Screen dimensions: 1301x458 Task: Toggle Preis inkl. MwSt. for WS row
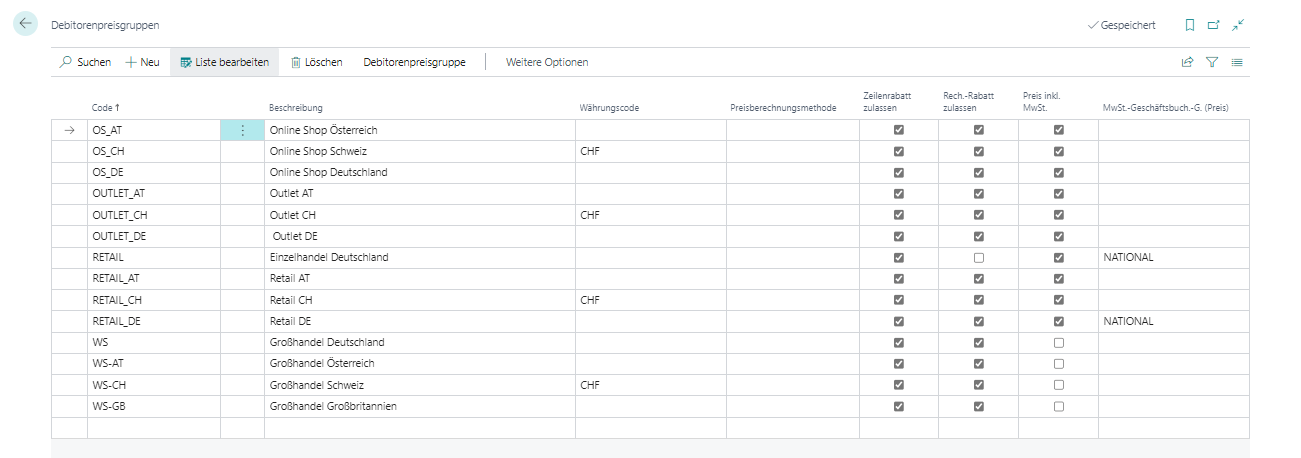pos(1058,343)
